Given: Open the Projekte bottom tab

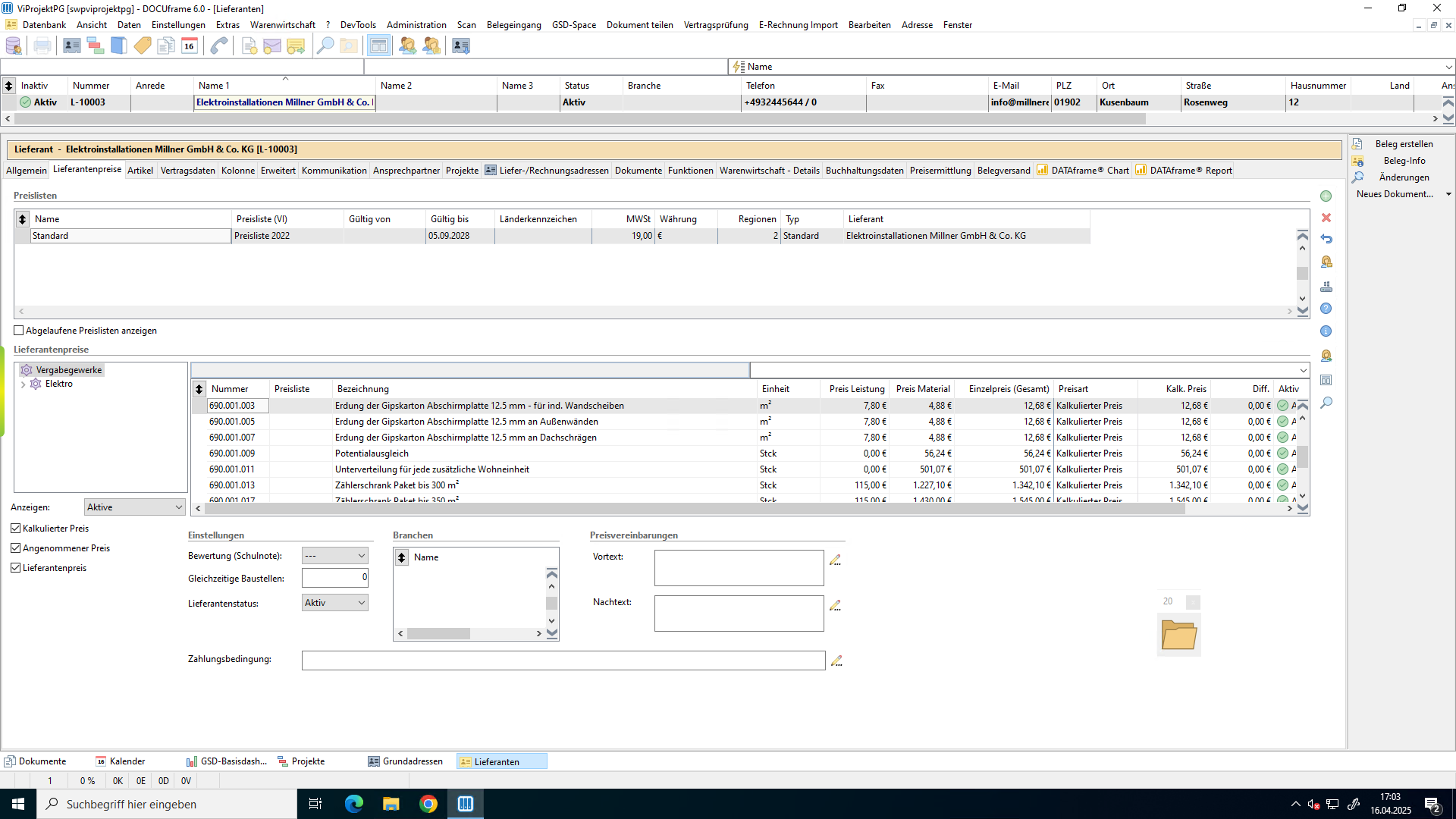Looking at the screenshot, I should [x=301, y=761].
